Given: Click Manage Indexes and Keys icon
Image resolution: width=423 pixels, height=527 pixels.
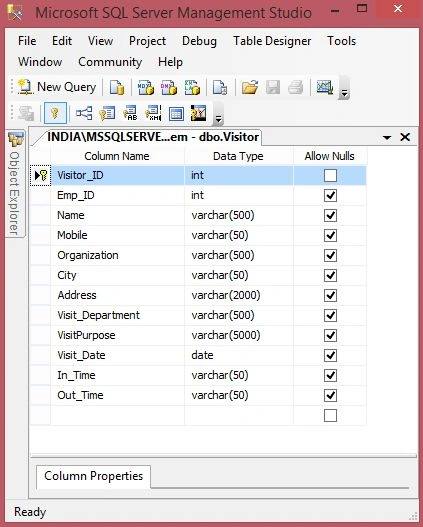Looking at the screenshot, I should pyautogui.click(x=107, y=113).
